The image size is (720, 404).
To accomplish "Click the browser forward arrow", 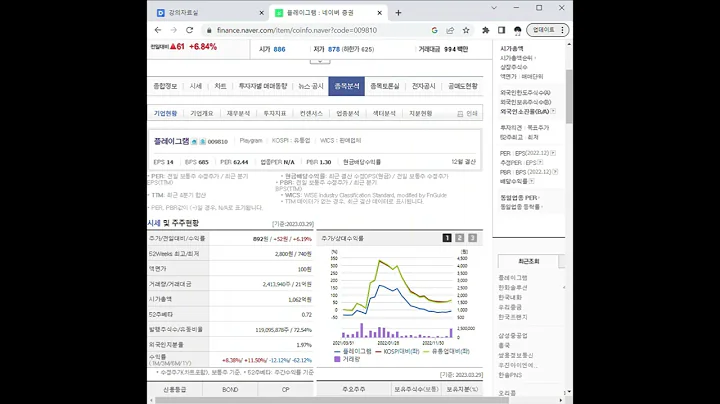I will pos(174,30).
